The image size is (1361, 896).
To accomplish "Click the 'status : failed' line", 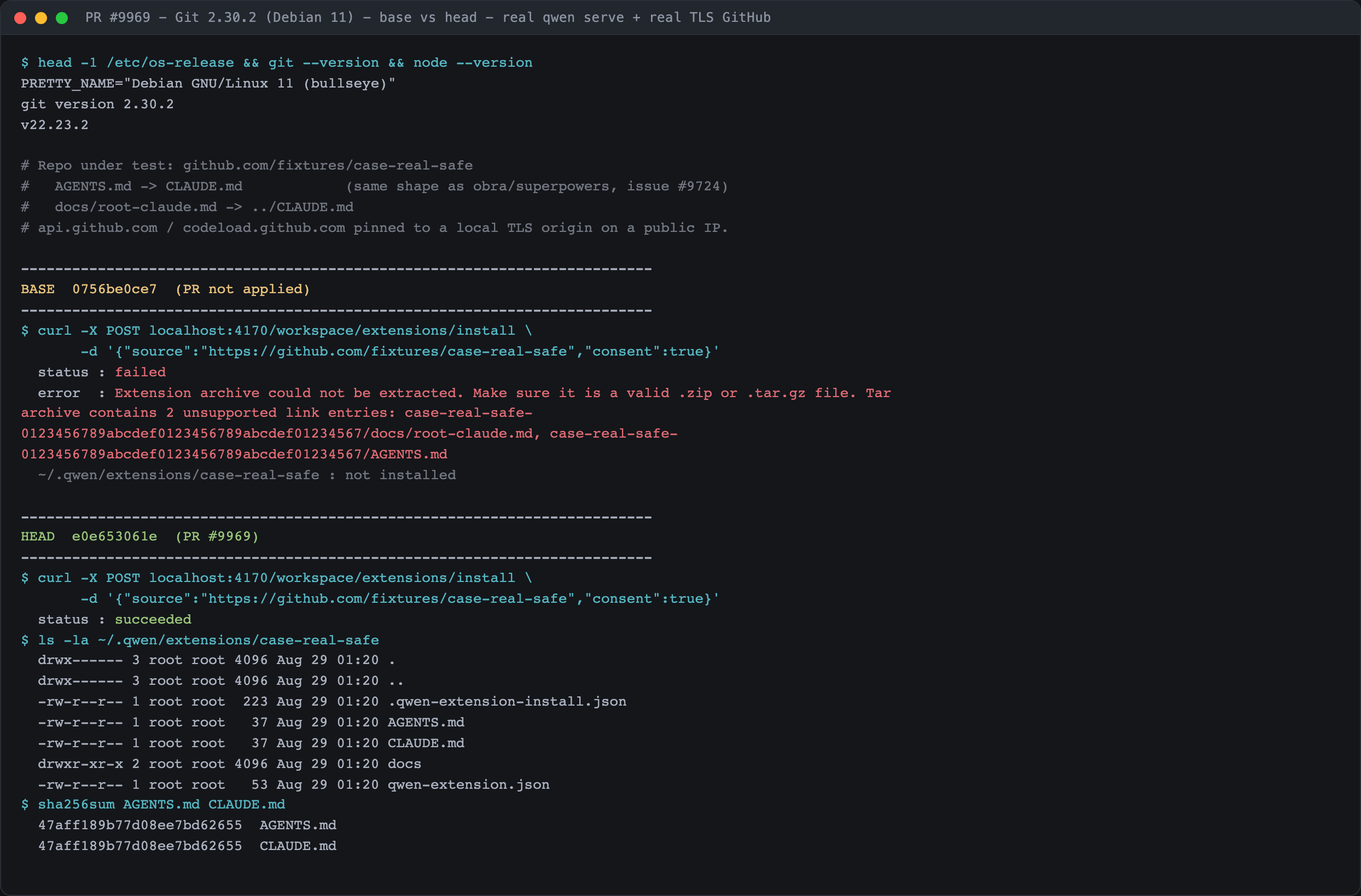I will tap(102, 372).
